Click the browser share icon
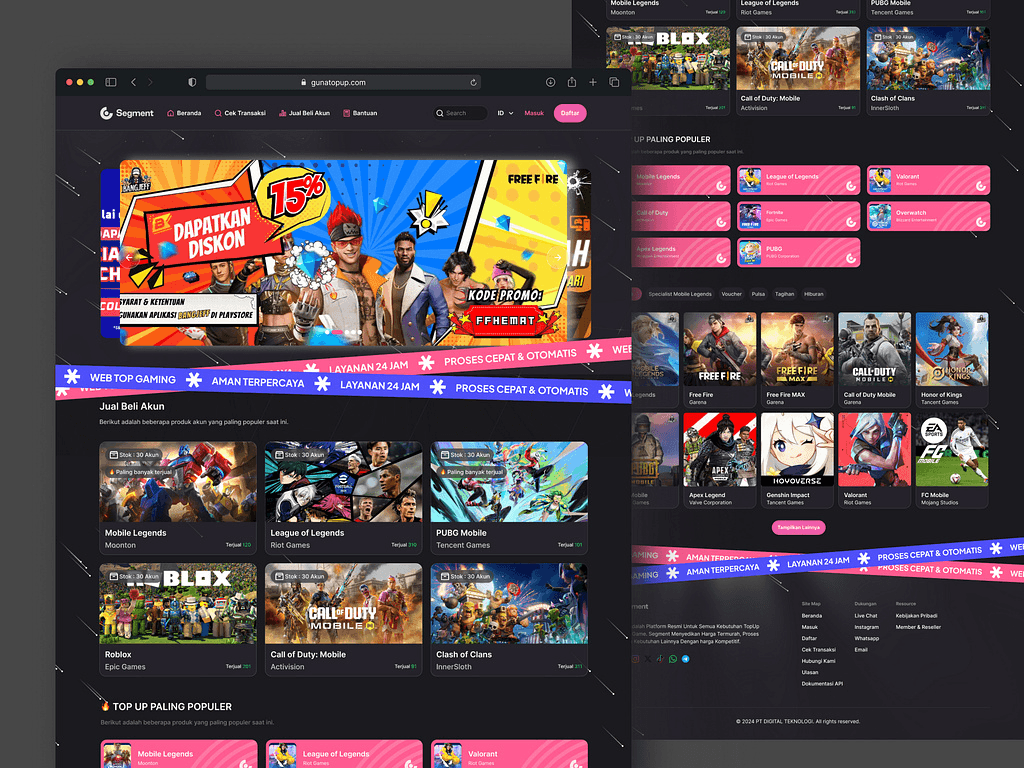Image resolution: width=1024 pixels, height=768 pixels. [x=572, y=82]
